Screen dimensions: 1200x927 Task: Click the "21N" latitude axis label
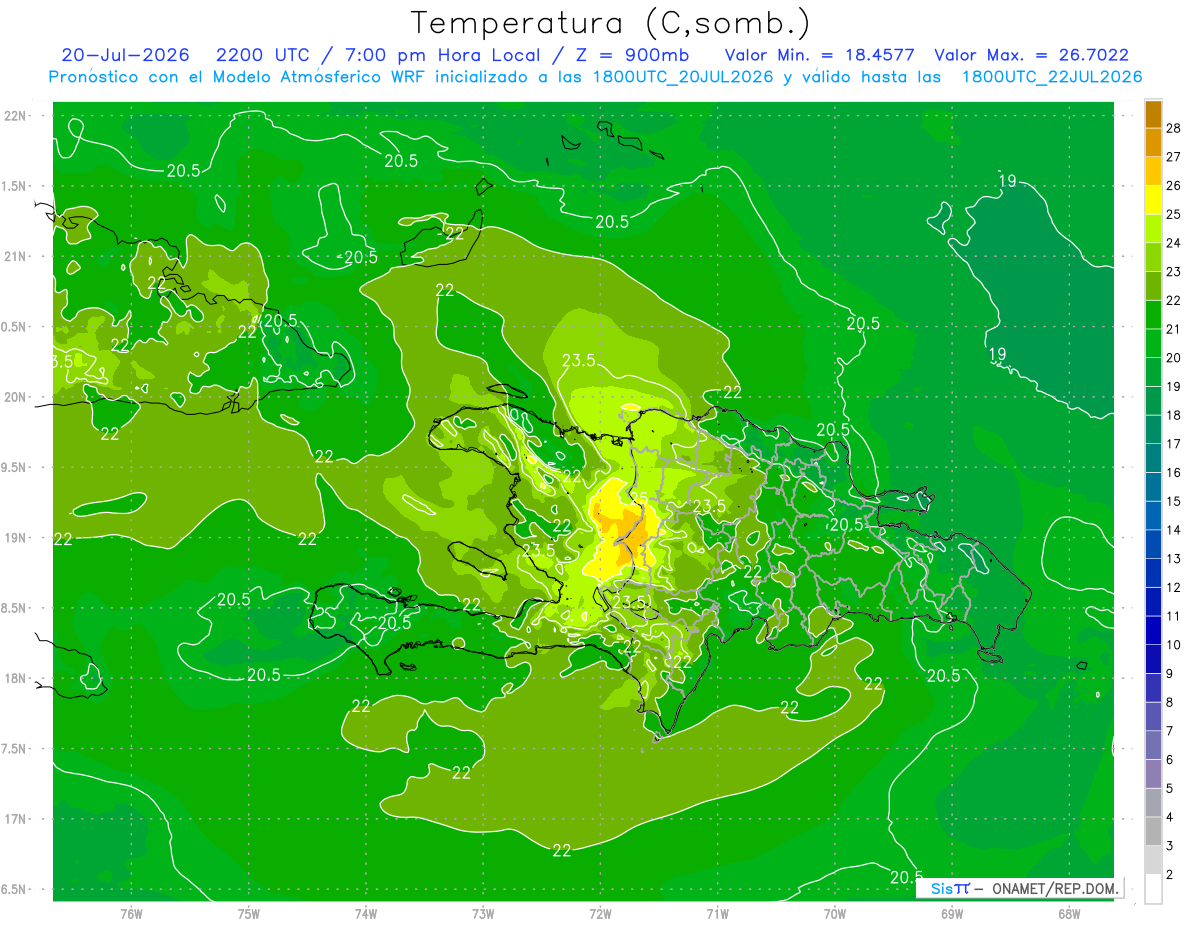point(17,257)
